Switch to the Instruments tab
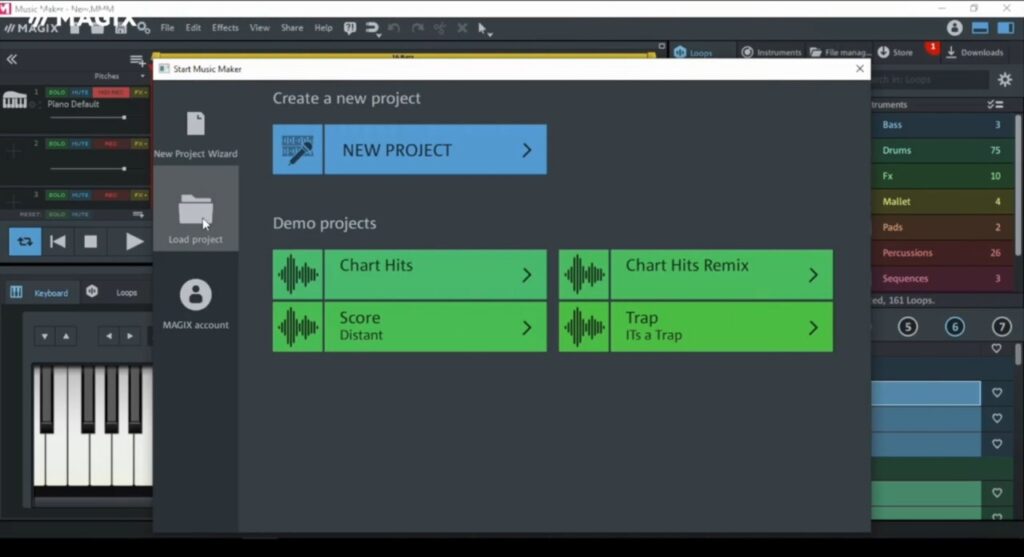This screenshot has height=557, width=1024. 771,52
